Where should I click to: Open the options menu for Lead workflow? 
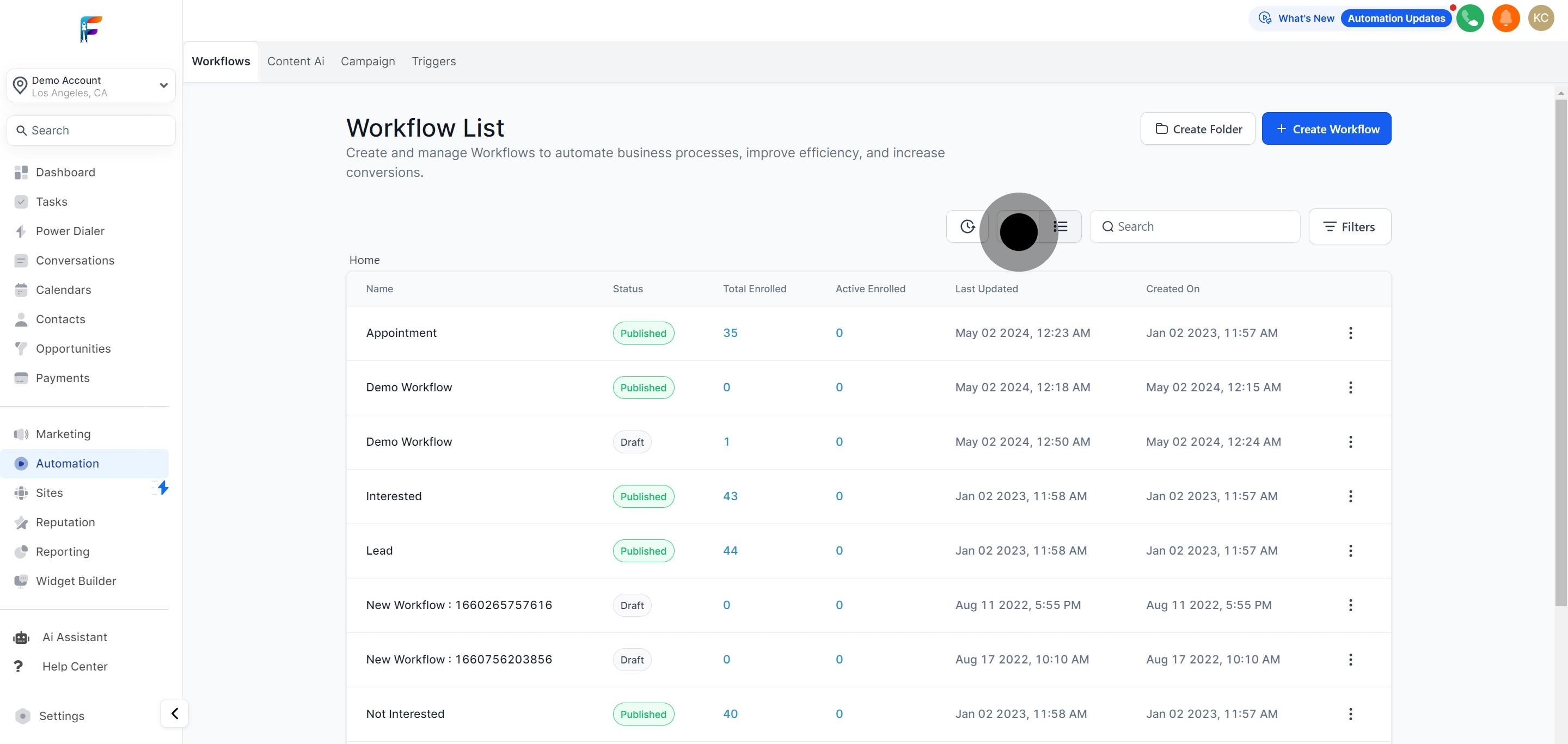tap(1350, 551)
